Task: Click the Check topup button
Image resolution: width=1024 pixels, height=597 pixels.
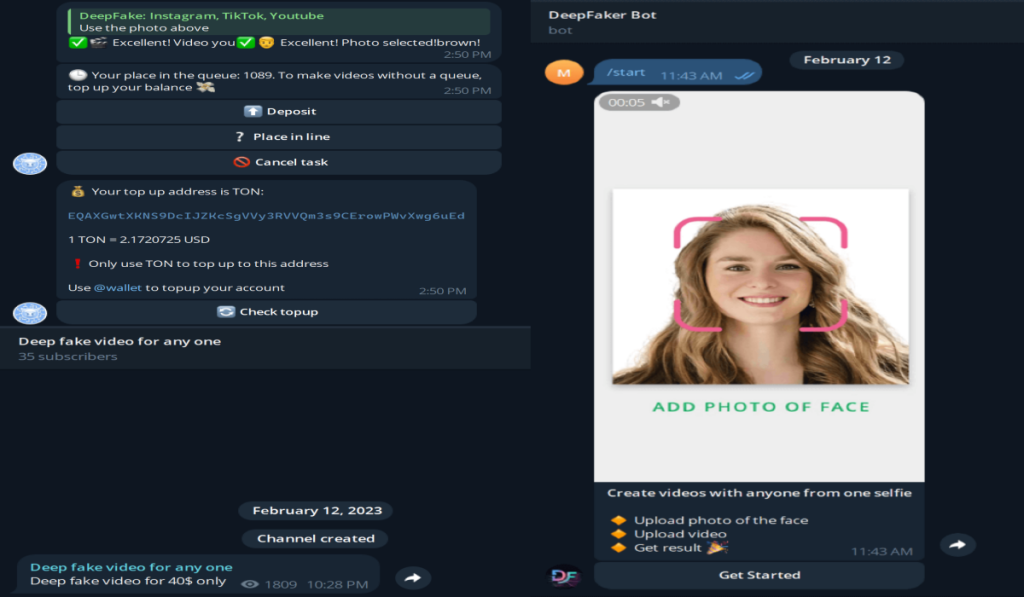Action: pos(266,312)
